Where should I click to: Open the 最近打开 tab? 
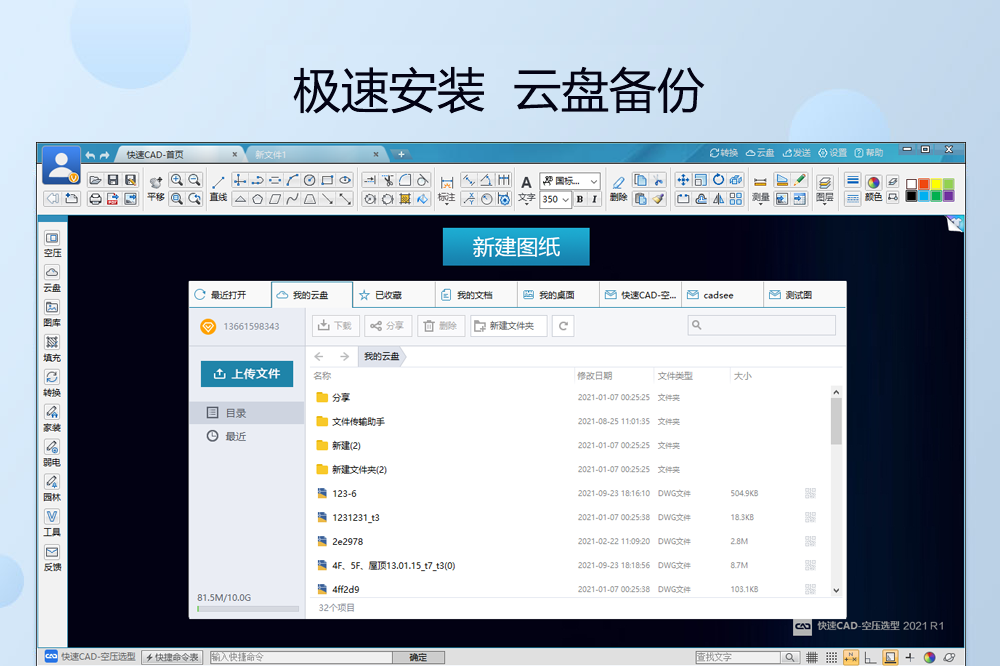(x=230, y=295)
